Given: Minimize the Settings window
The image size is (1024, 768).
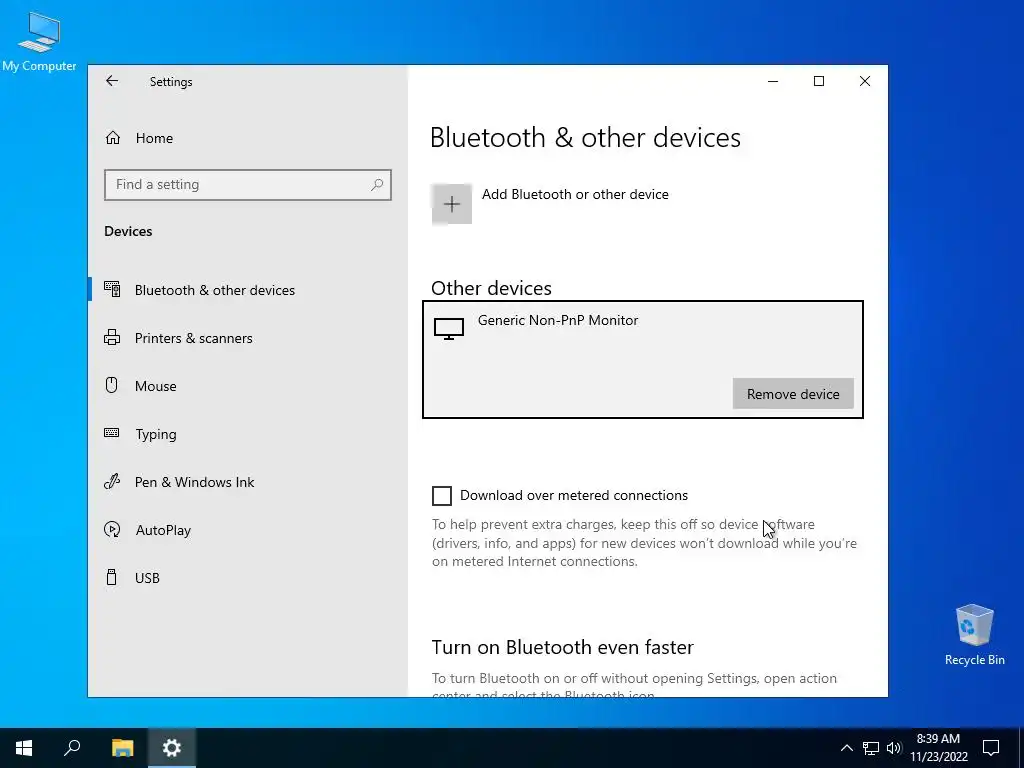Looking at the screenshot, I should [773, 81].
